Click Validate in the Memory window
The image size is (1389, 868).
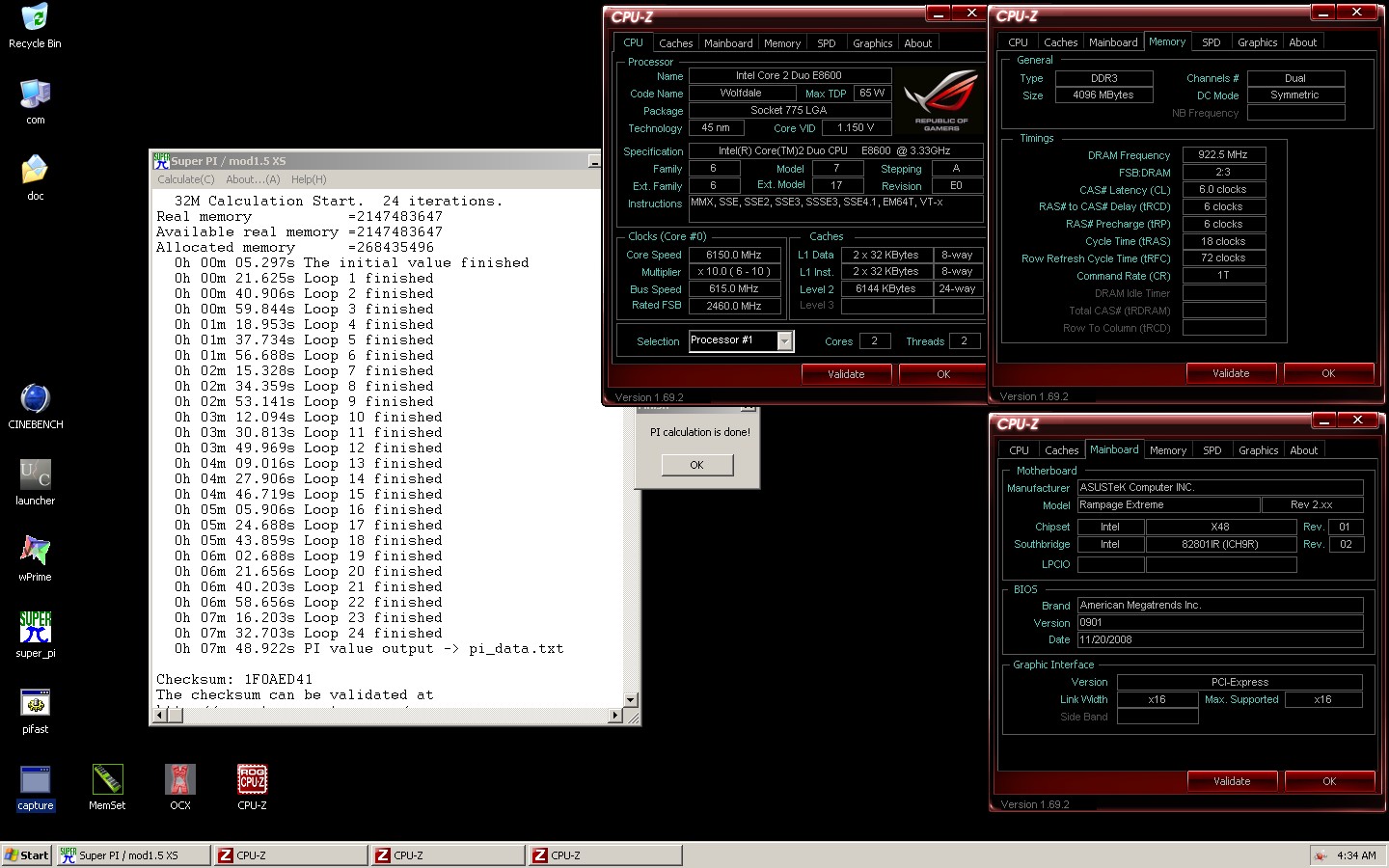point(1231,373)
